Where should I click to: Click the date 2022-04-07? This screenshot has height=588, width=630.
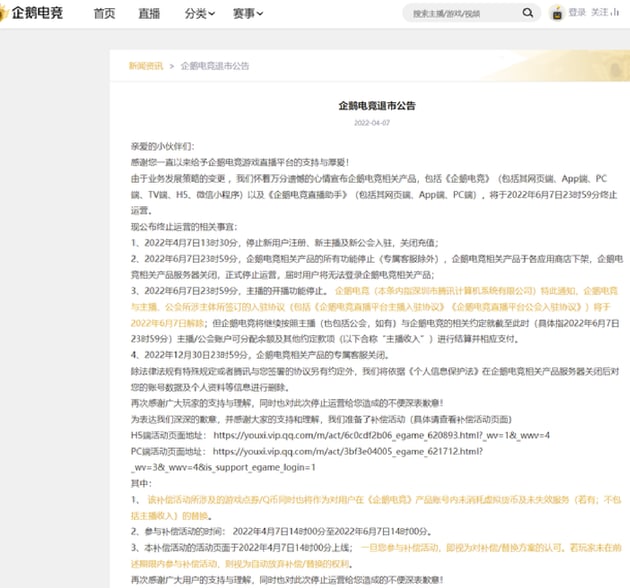click(372, 123)
